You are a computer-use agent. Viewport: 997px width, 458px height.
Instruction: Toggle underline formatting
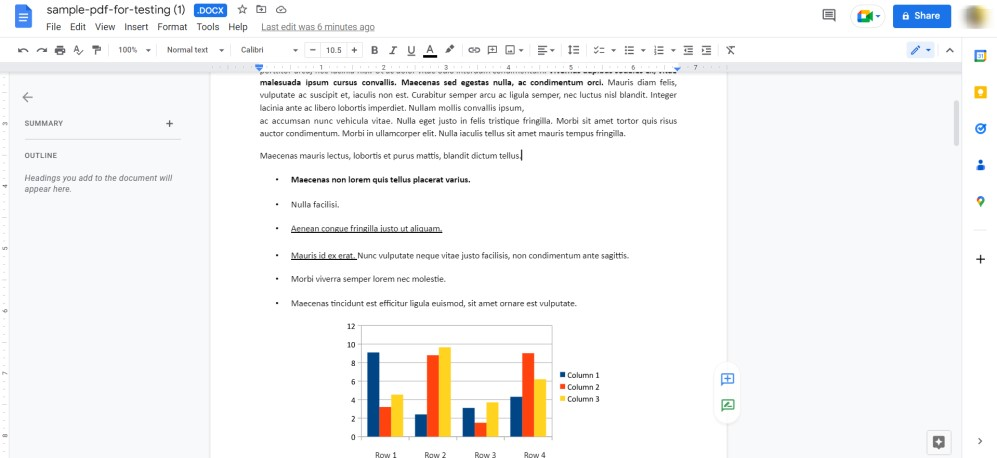tap(411, 50)
